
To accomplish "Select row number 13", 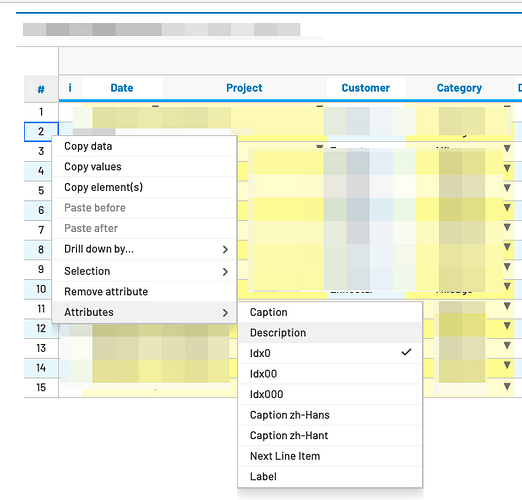I will pos(41,348).
